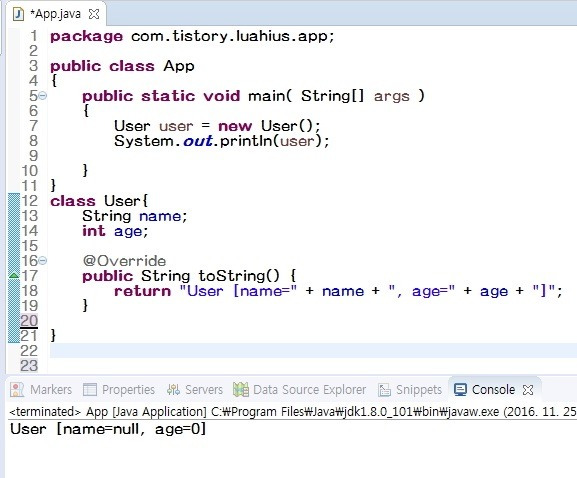The image size is (577, 478).
Task: Click the age field declaration on line 14
Action: (x=128, y=232)
